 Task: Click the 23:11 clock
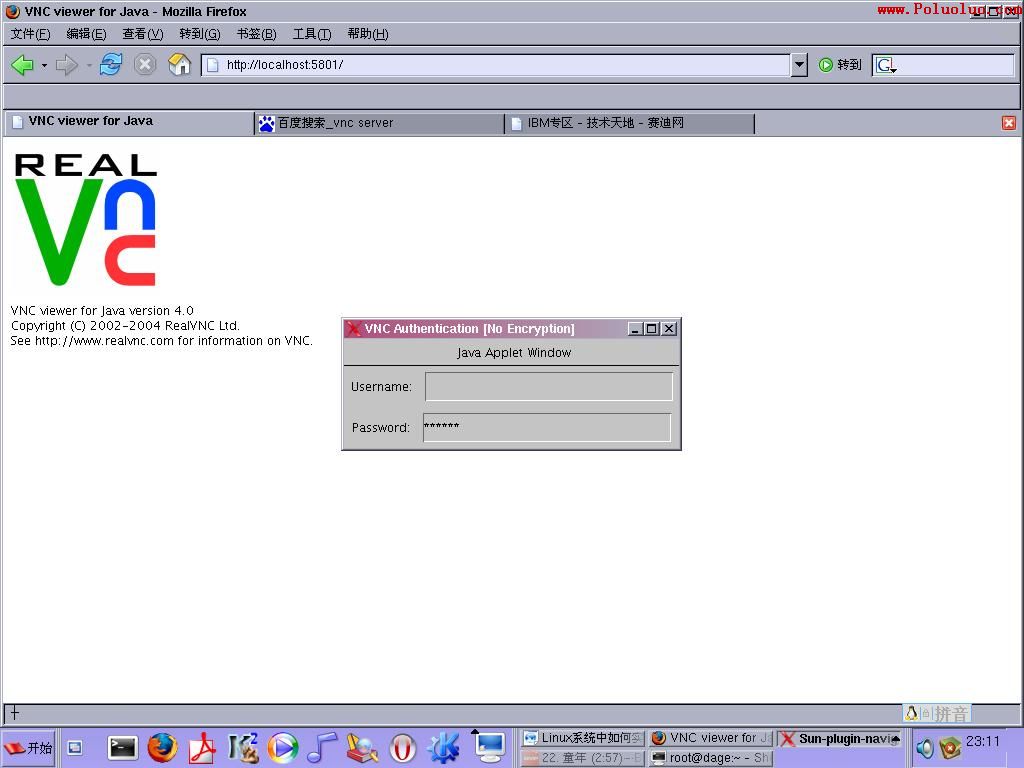tap(983, 741)
